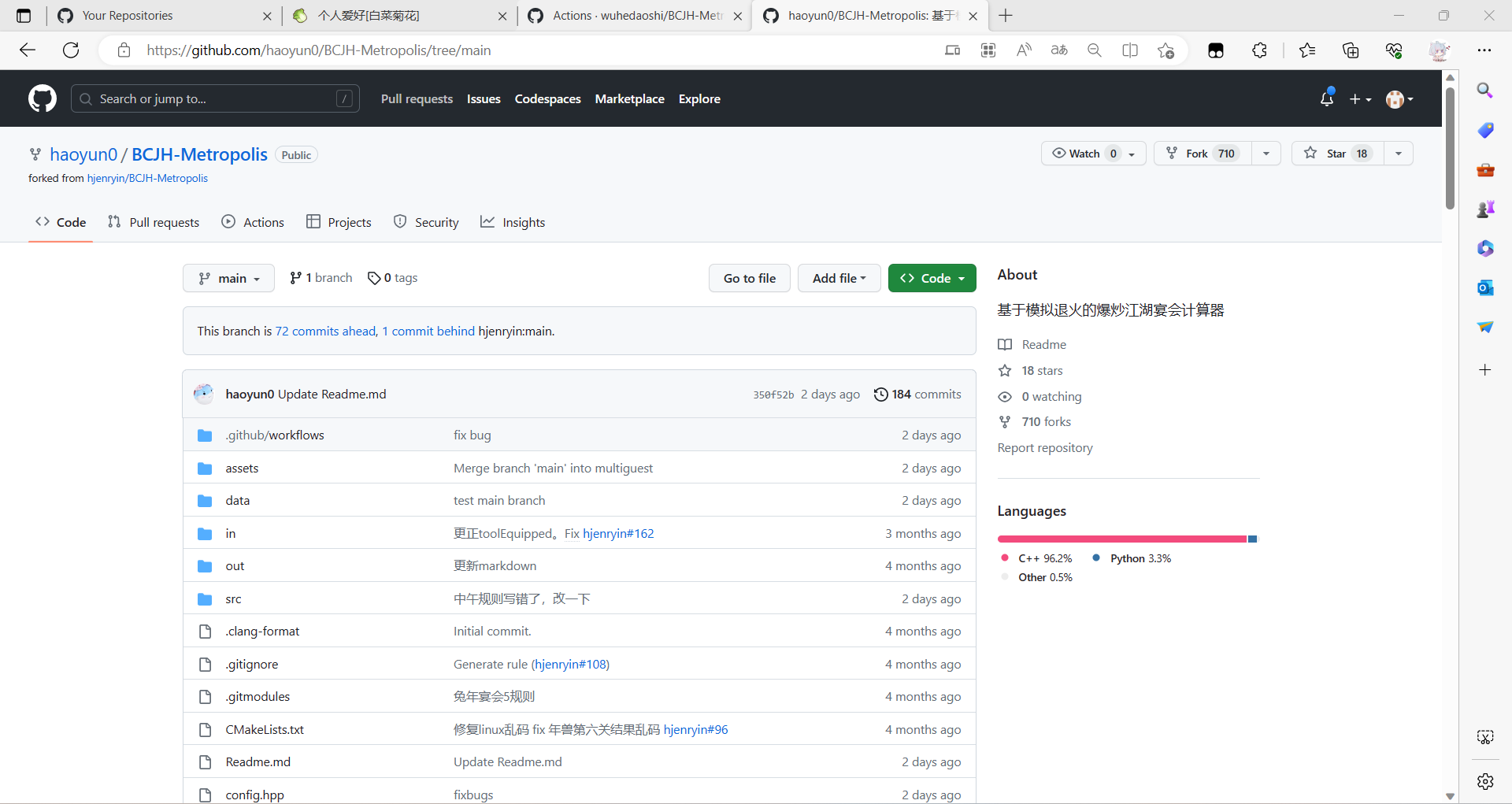Click the Go to file button
1512x804 pixels.
click(x=750, y=278)
